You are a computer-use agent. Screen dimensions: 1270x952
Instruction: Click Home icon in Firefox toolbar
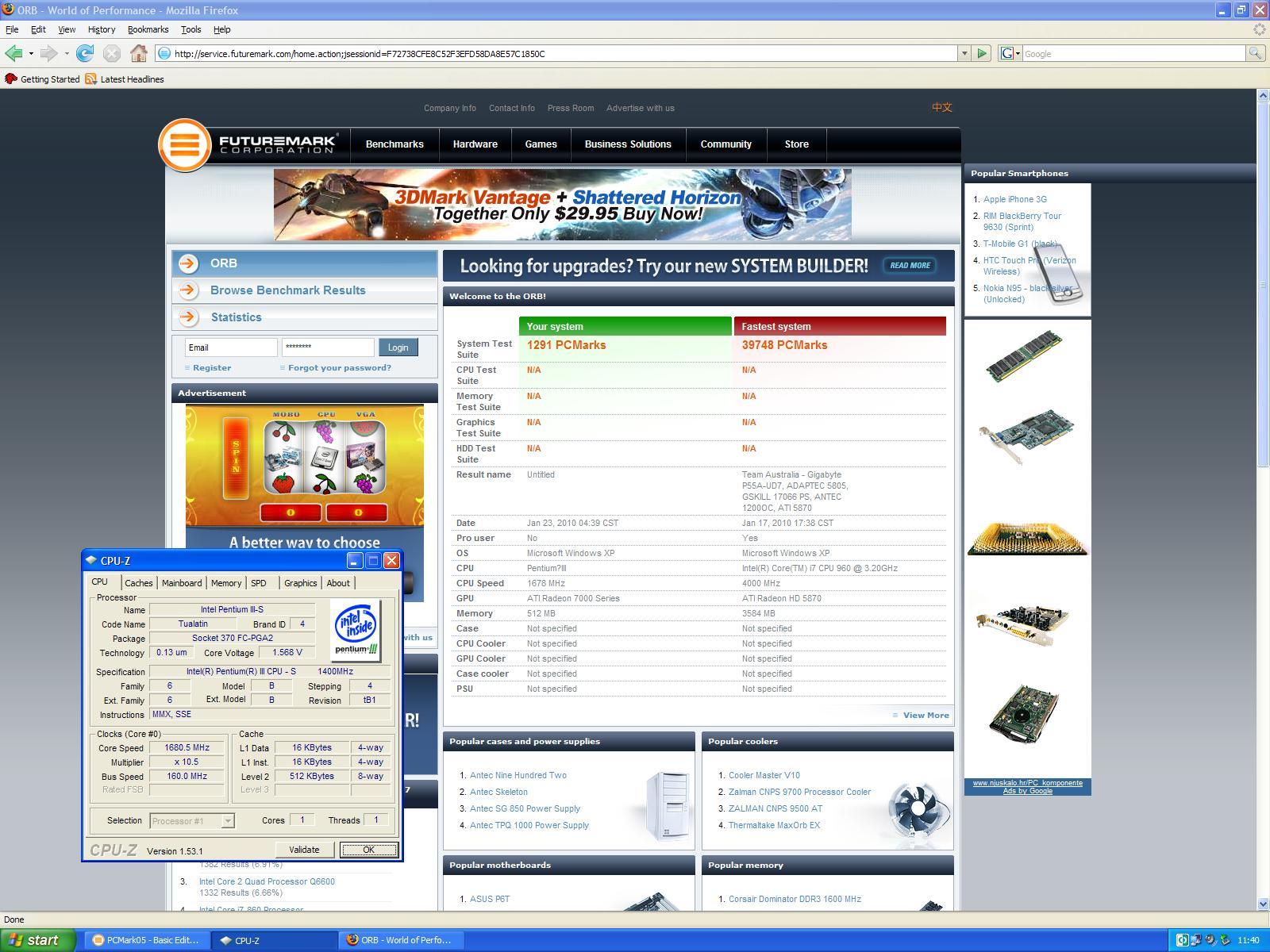click(x=139, y=53)
